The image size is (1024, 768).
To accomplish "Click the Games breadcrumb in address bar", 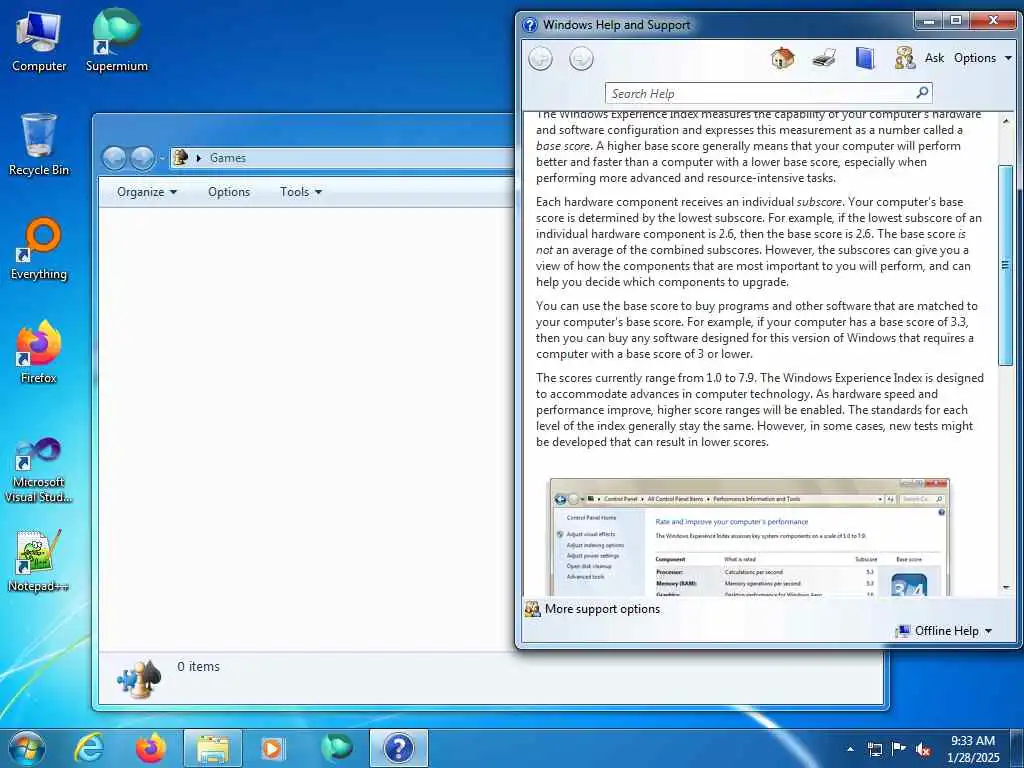I will click(228, 158).
